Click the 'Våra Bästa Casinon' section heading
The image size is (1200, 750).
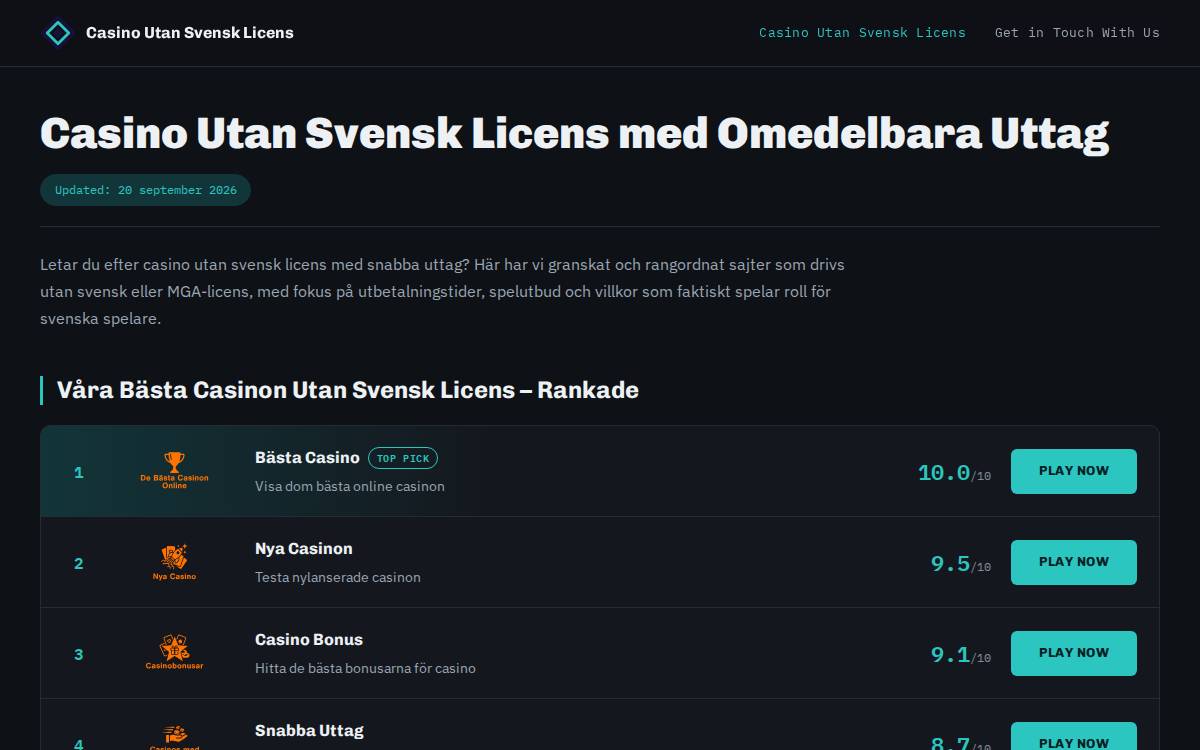pos(348,390)
